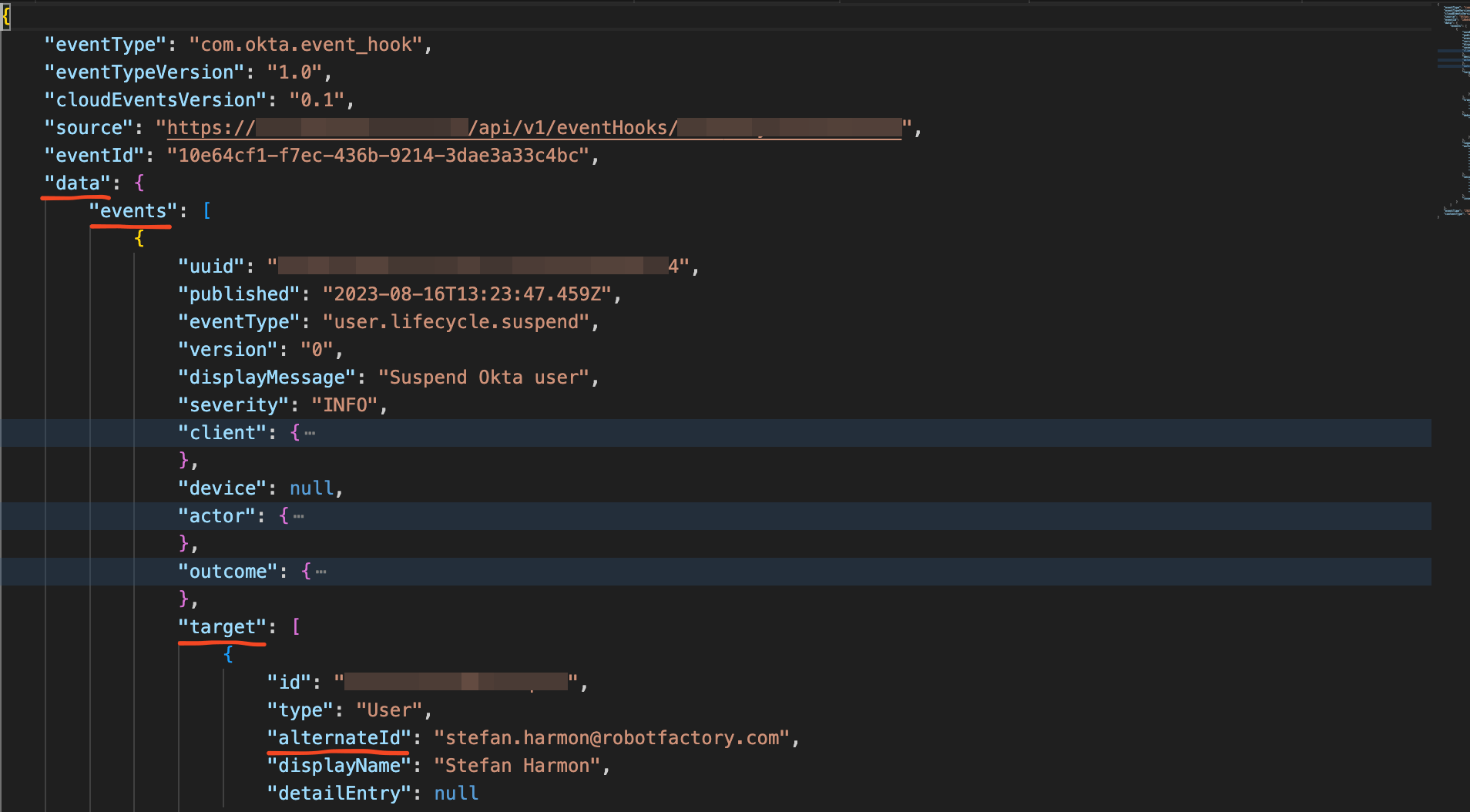Click the closing brace below "client"
This screenshot has width=1470, height=812.
(x=184, y=461)
